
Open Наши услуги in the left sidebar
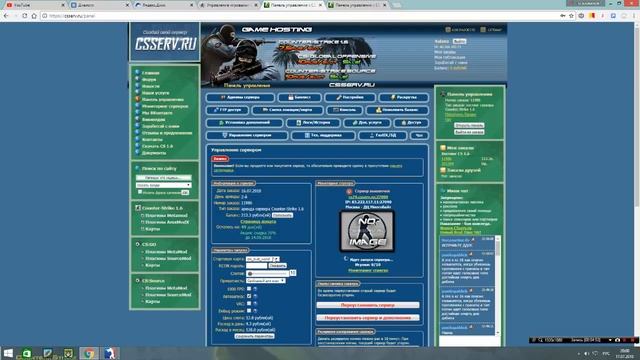point(155,93)
